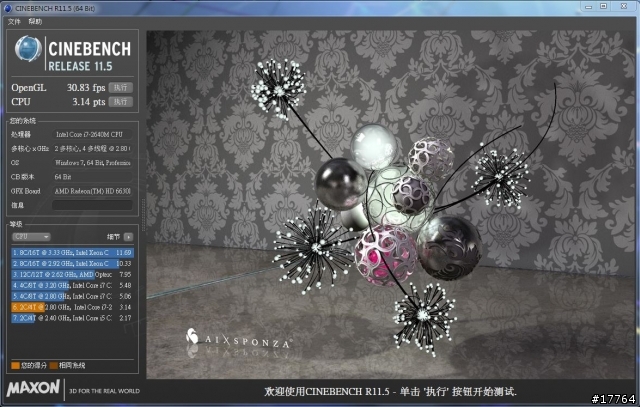This screenshot has height=407, width=640.
Task: Click the Cinebench globe logo icon
Action: point(28,49)
